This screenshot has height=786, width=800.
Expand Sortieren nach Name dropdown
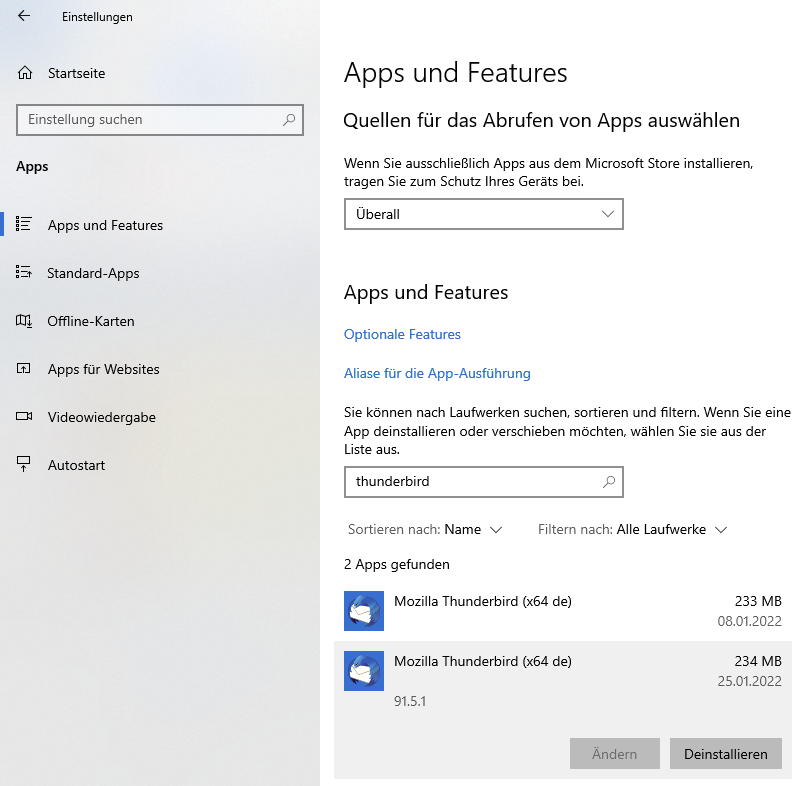click(425, 529)
